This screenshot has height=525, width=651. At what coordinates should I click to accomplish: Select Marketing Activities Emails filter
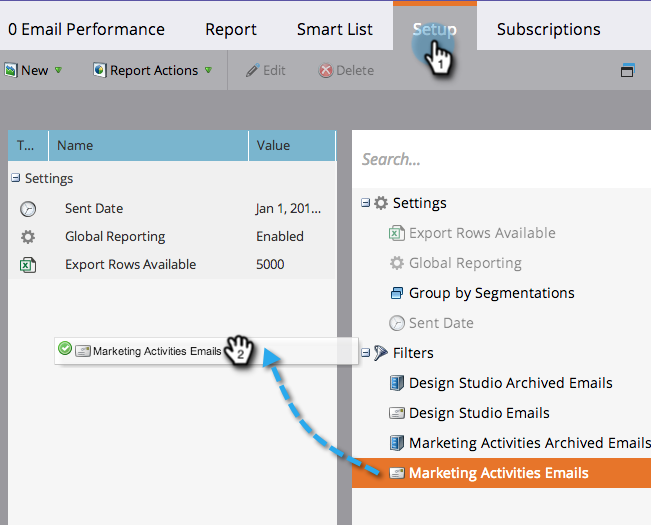[x=498, y=473]
